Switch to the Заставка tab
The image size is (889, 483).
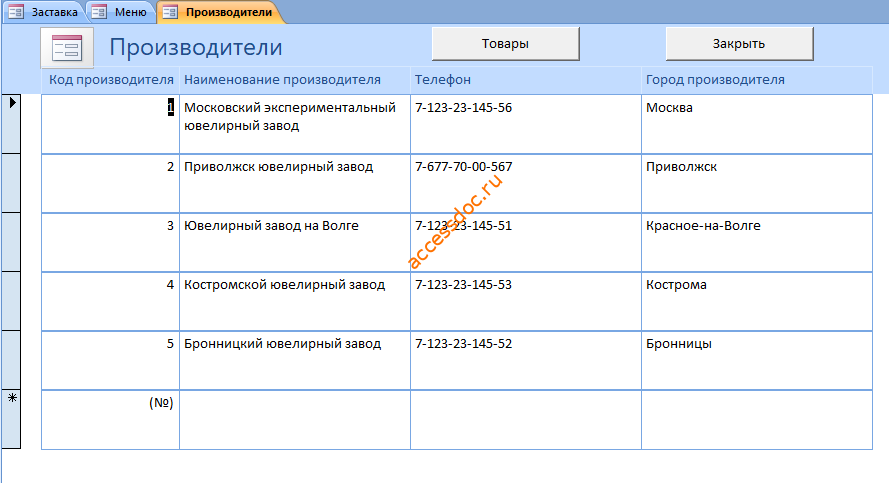(44, 12)
